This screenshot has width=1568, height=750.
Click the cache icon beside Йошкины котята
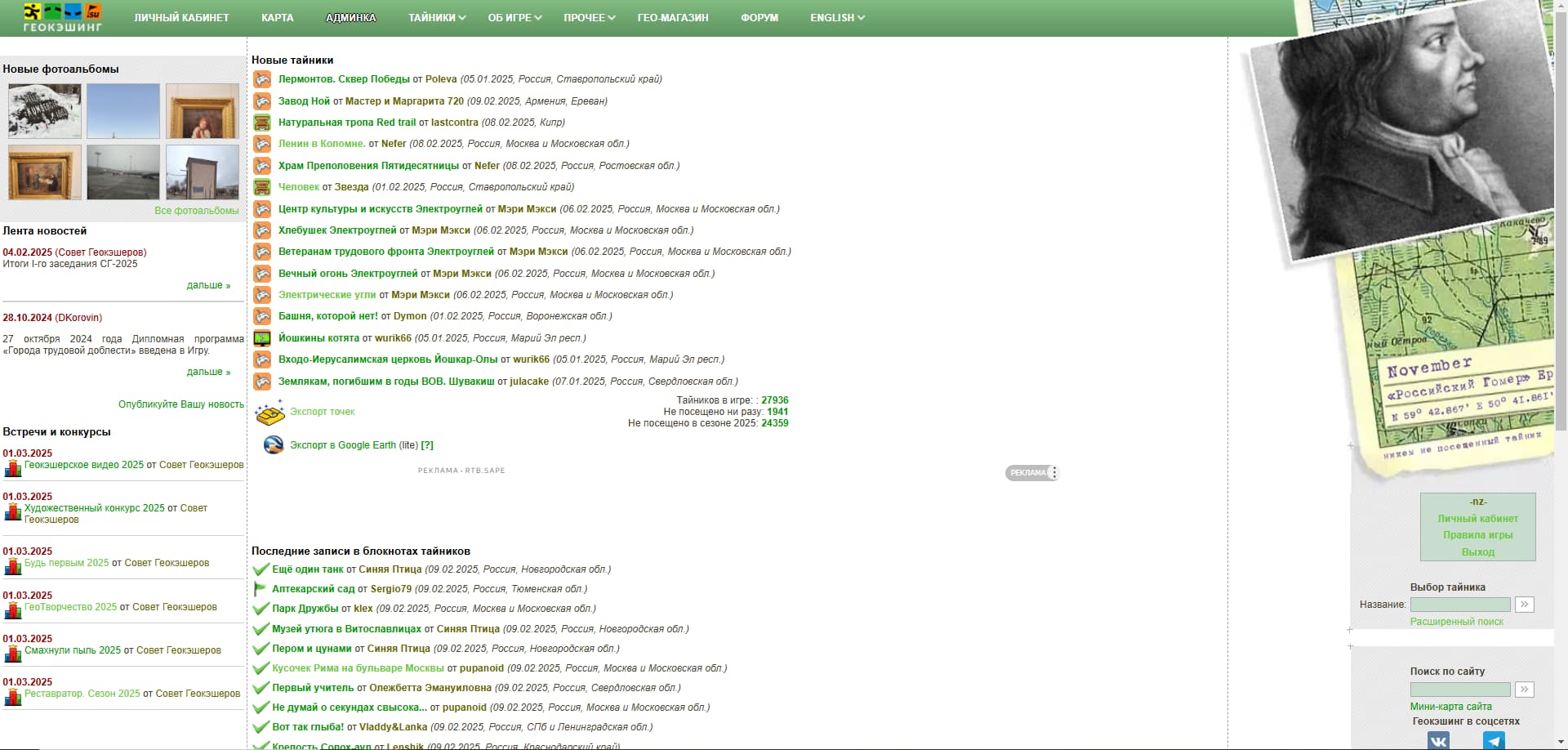pos(262,338)
